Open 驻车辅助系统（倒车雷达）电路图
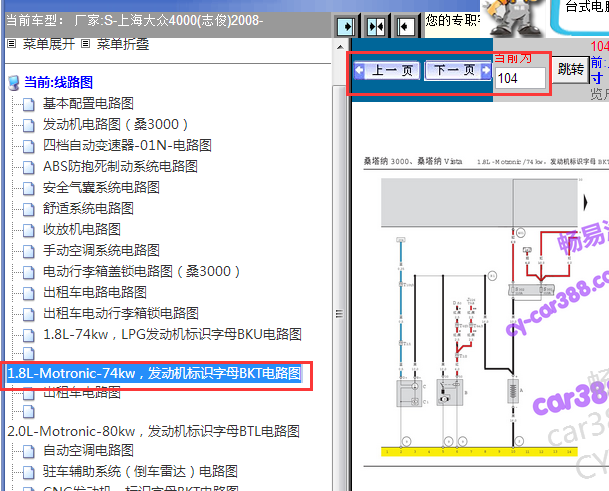This screenshot has width=609, height=491. pos(140,471)
